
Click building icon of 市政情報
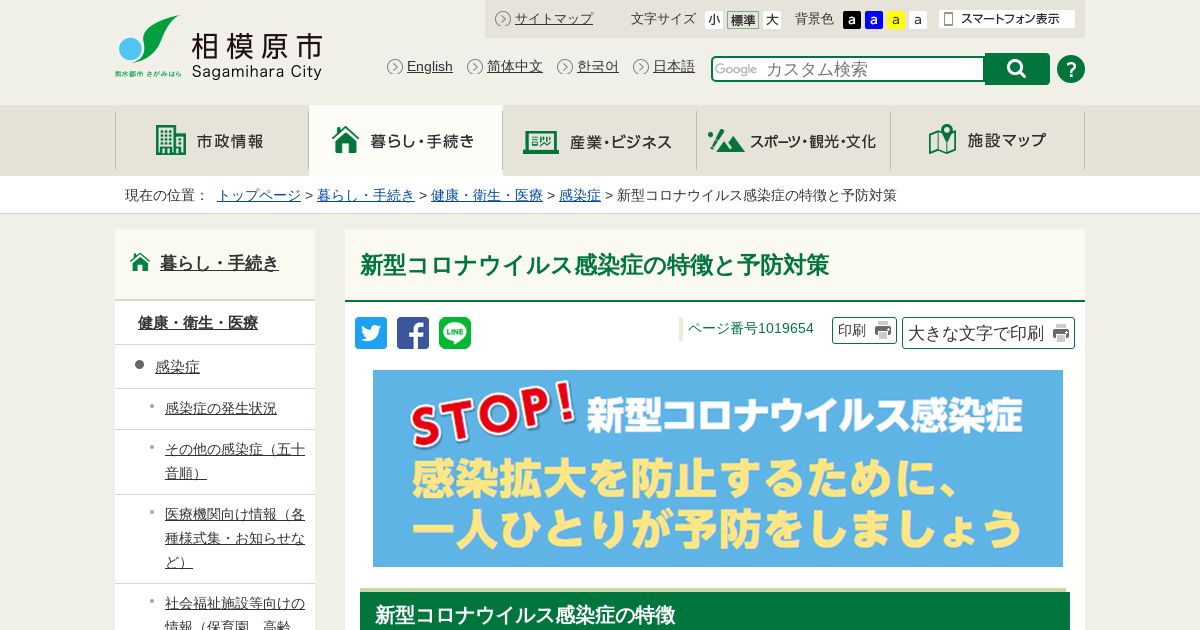click(x=171, y=140)
